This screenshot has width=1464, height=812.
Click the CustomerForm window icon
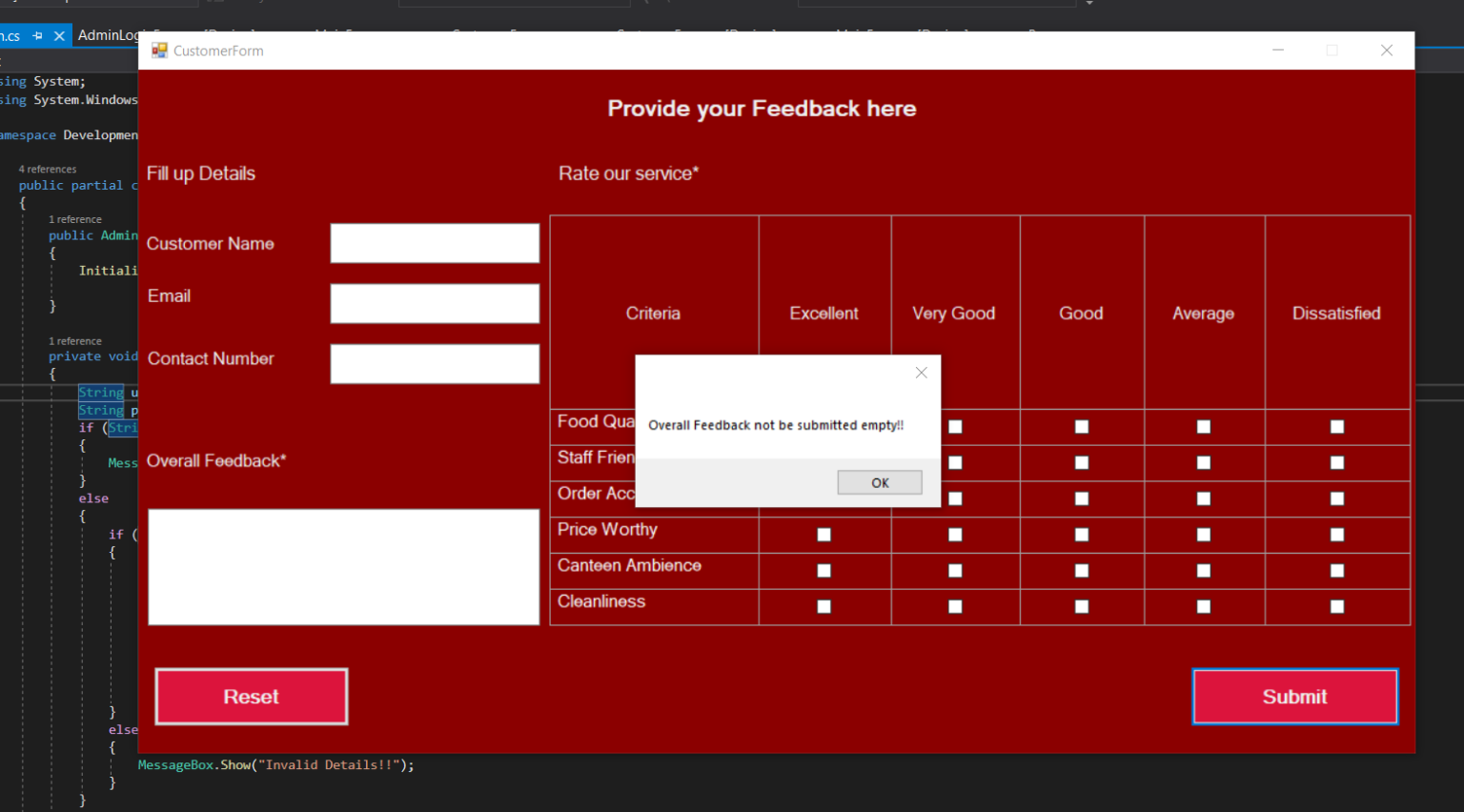tap(159, 51)
